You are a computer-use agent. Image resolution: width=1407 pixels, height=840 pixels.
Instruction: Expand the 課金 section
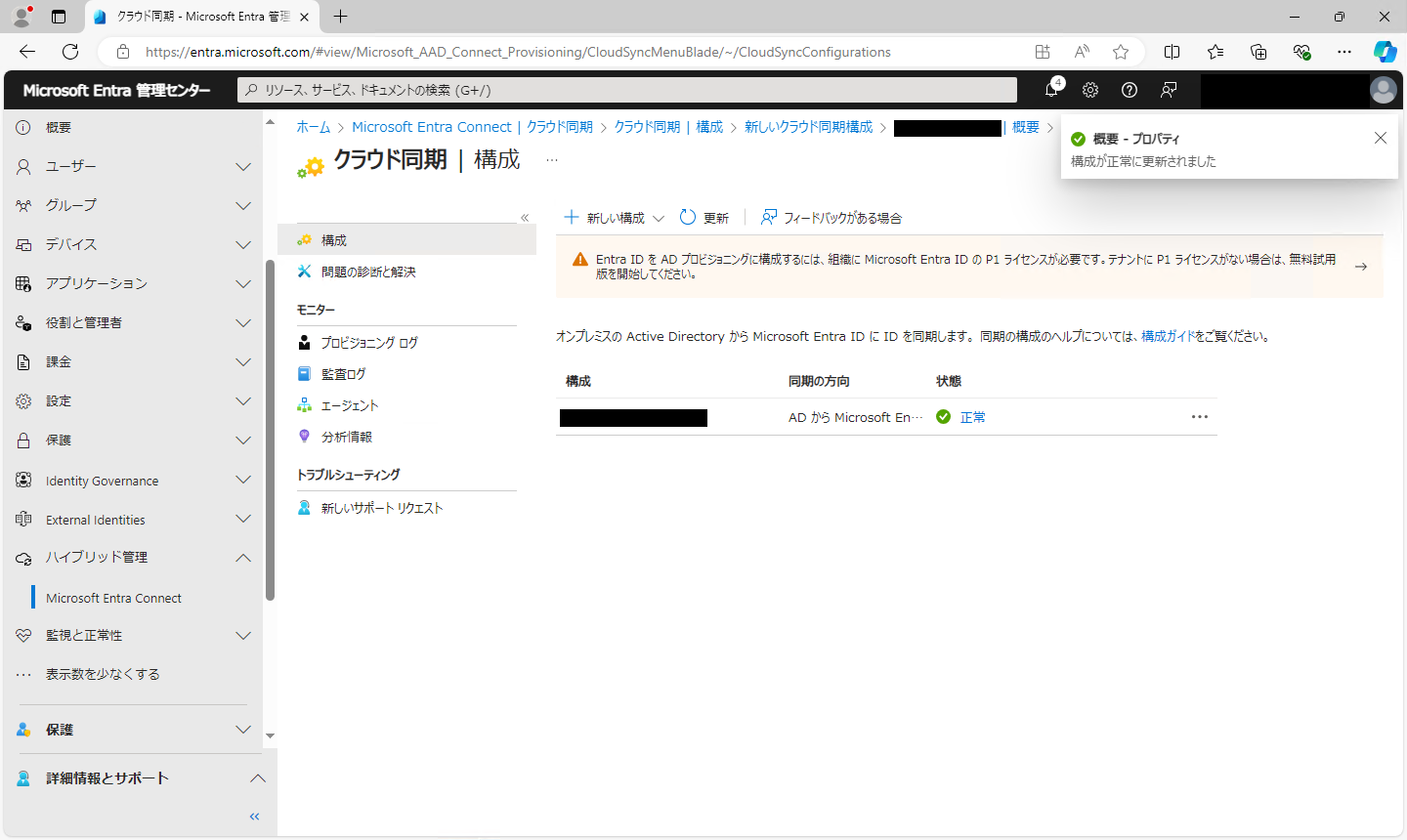243,362
